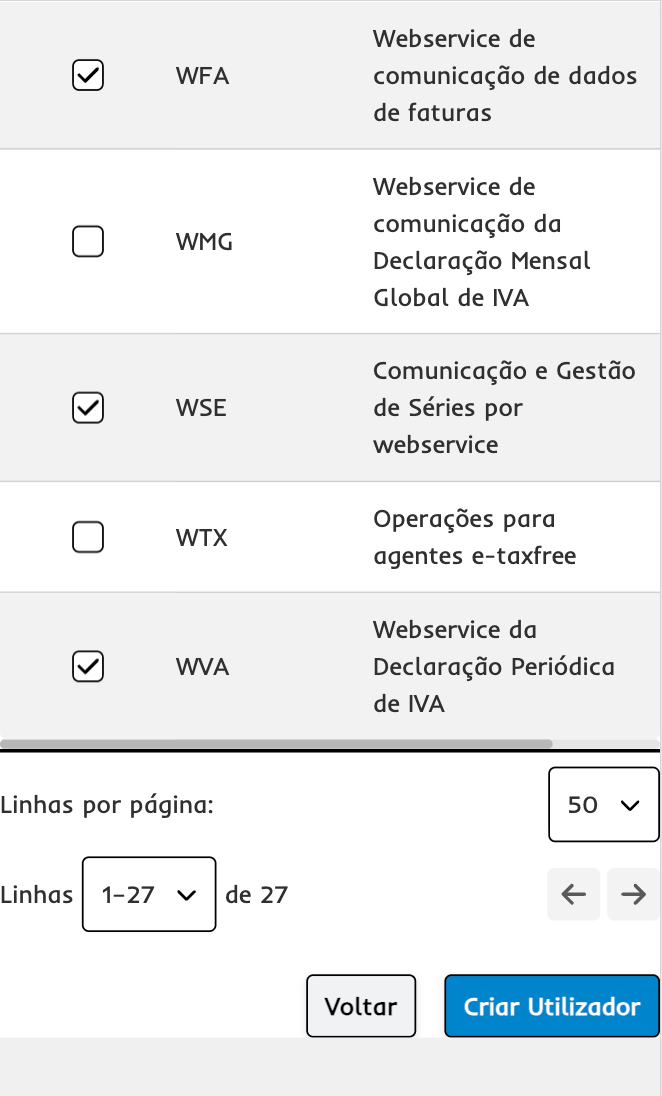Image resolution: width=662 pixels, height=1096 pixels.
Task: Enable the WMG row checkbox
Action: (x=88, y=241)
